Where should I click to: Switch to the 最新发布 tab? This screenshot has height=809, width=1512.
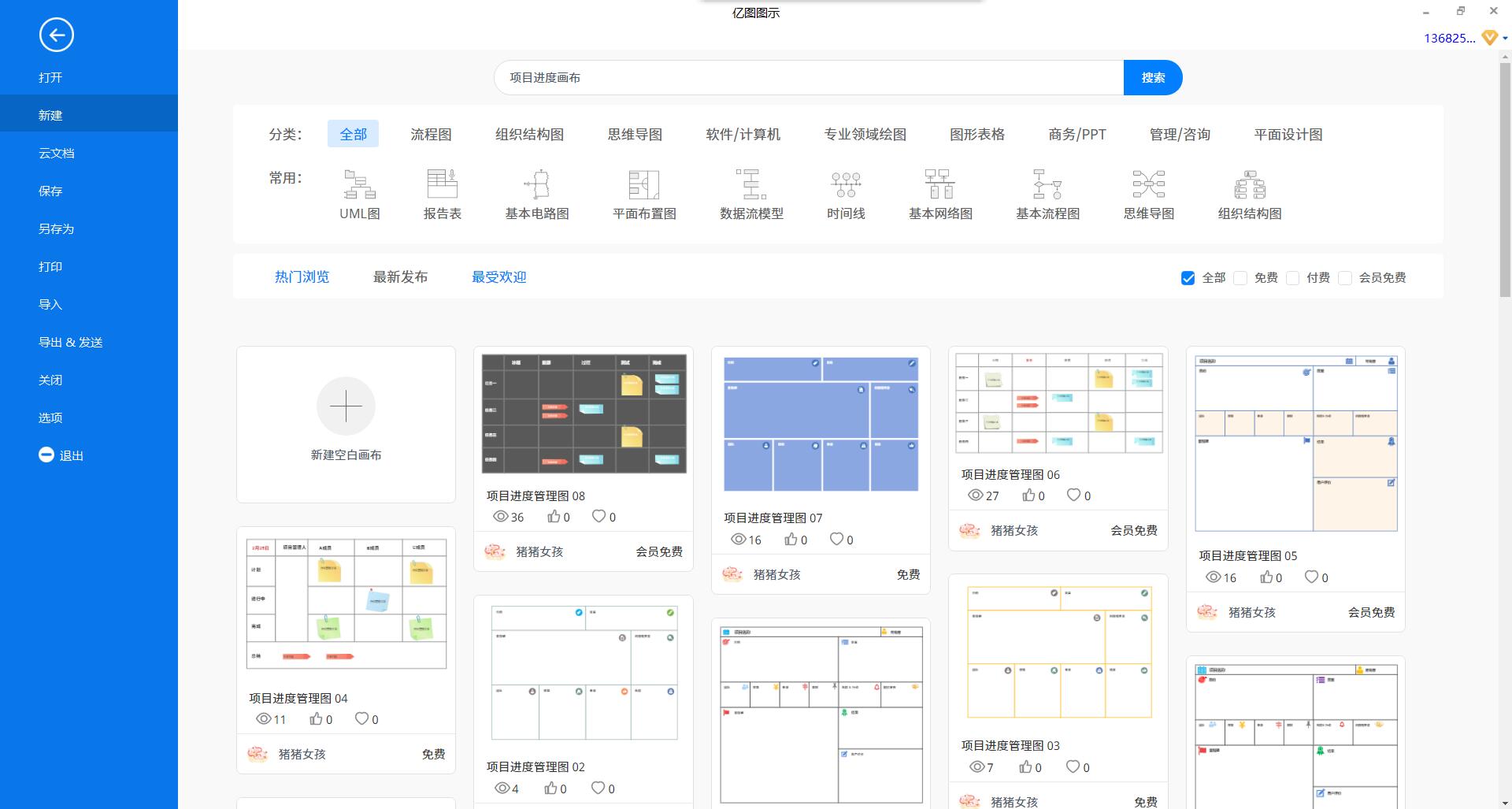(400, 276)
